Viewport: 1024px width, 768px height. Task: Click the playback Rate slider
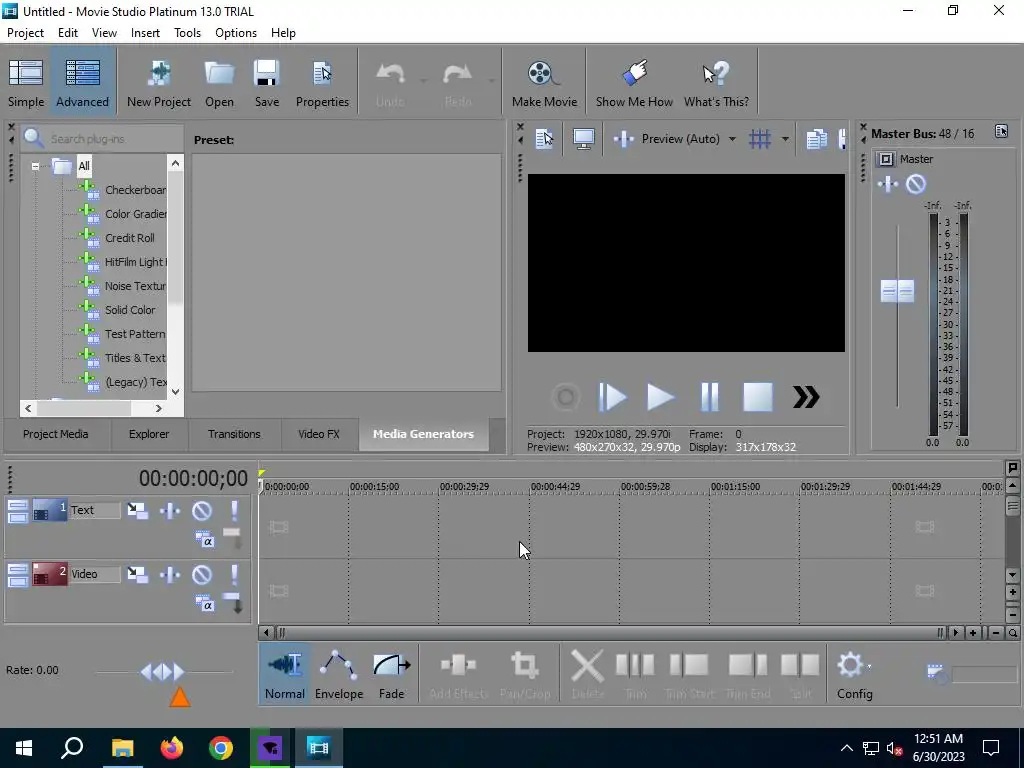163,671
